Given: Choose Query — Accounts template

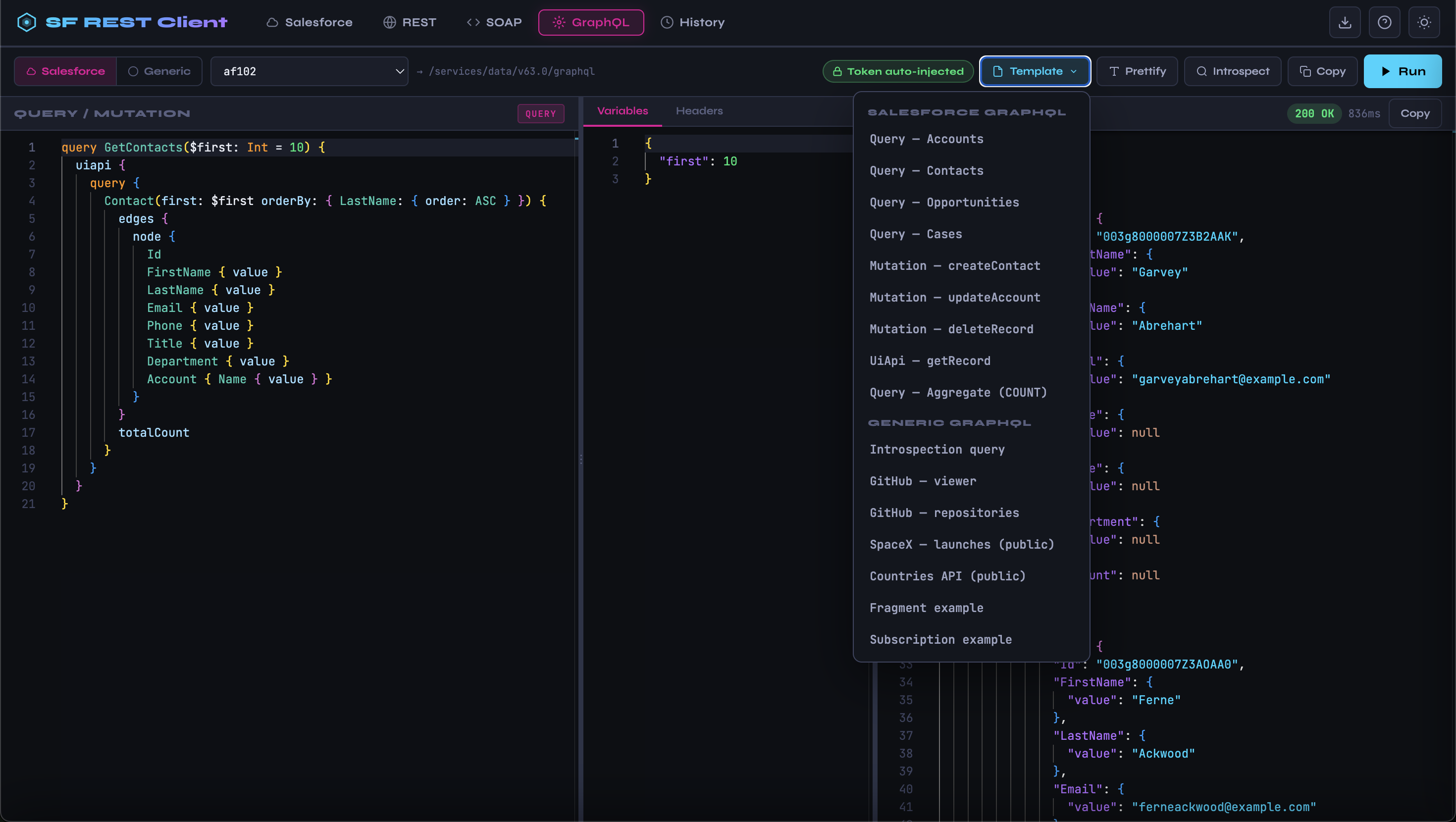Looking at the screenshot, I should (971, 139).
